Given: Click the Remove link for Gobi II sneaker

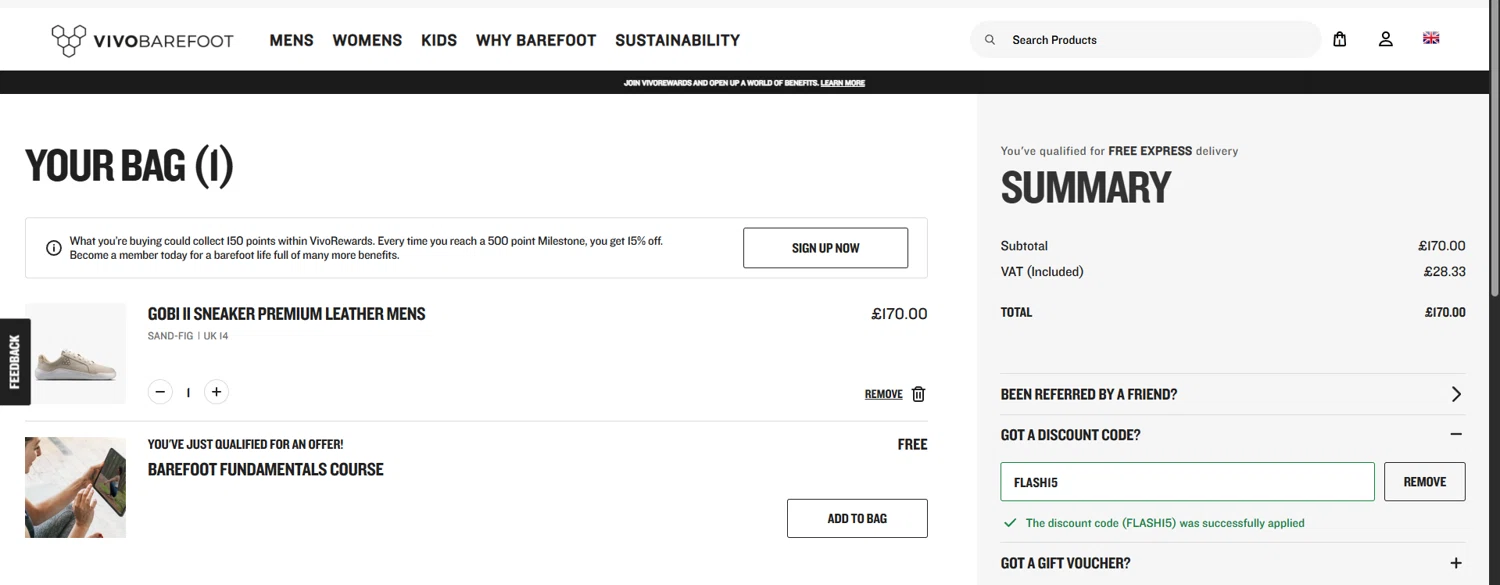Looking at the screenshot, I should 883,394.
